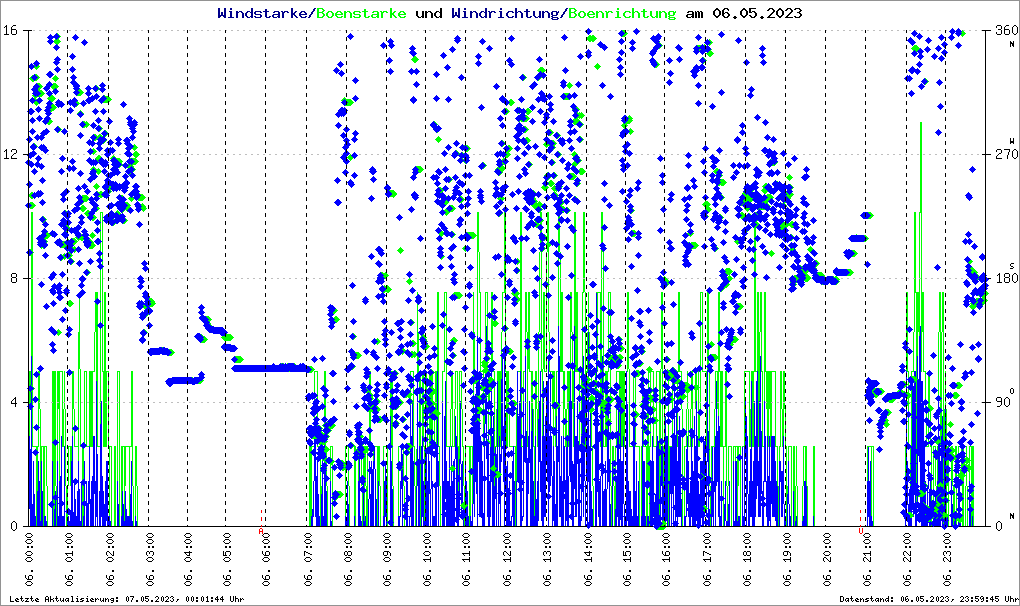Select the 18:00 time label on x-axis
This screenshot has height=606, width=1020.
747,560
